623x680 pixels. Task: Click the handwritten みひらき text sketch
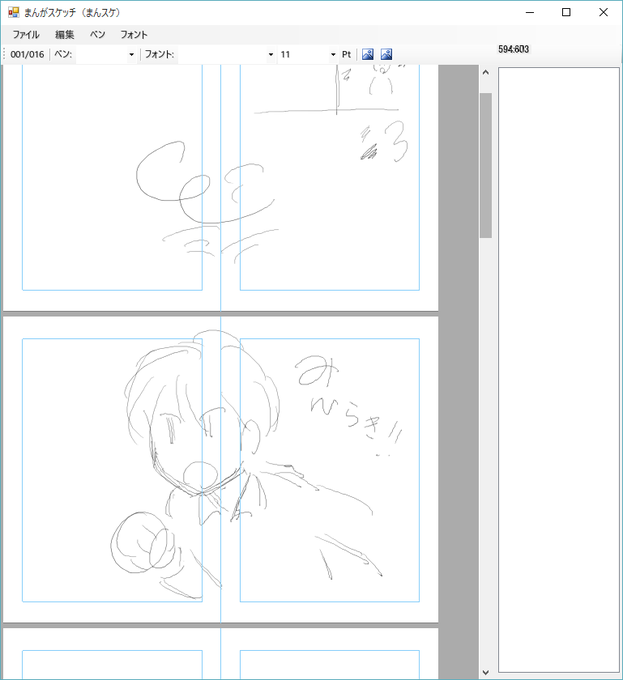pos(349,405)
